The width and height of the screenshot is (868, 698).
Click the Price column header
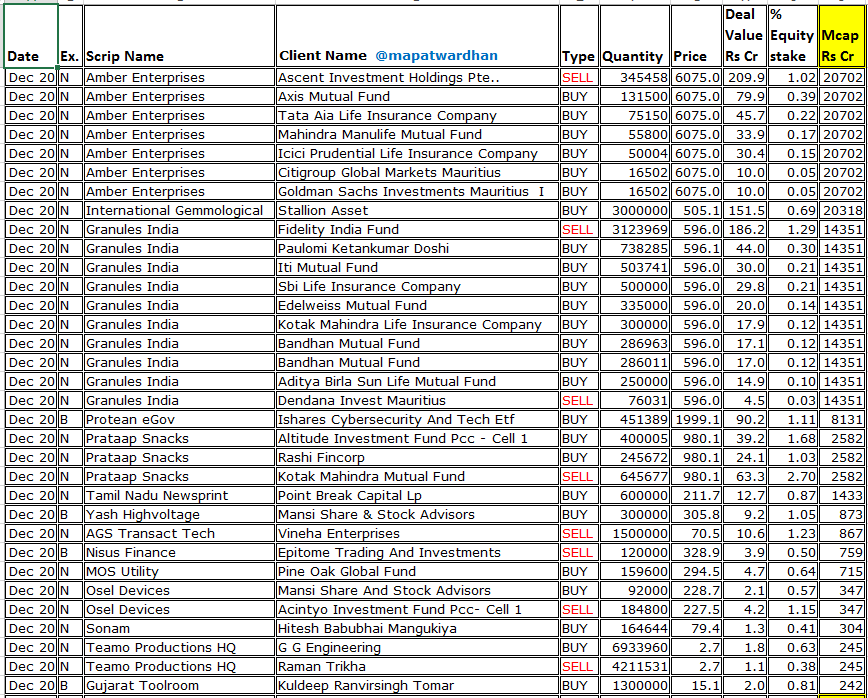(696, 36)
